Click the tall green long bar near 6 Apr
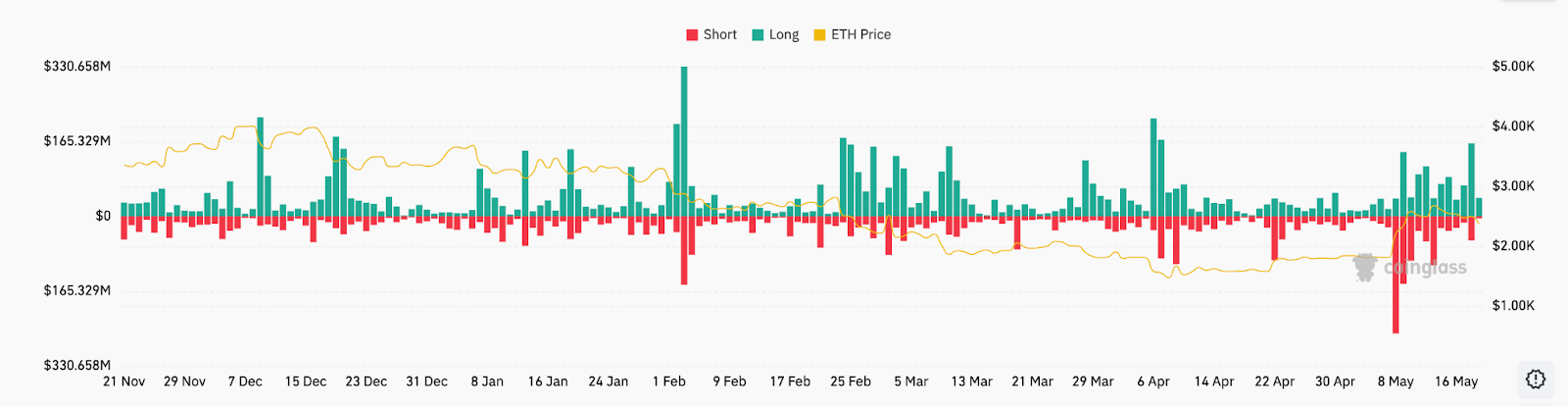 (1153, 167)
